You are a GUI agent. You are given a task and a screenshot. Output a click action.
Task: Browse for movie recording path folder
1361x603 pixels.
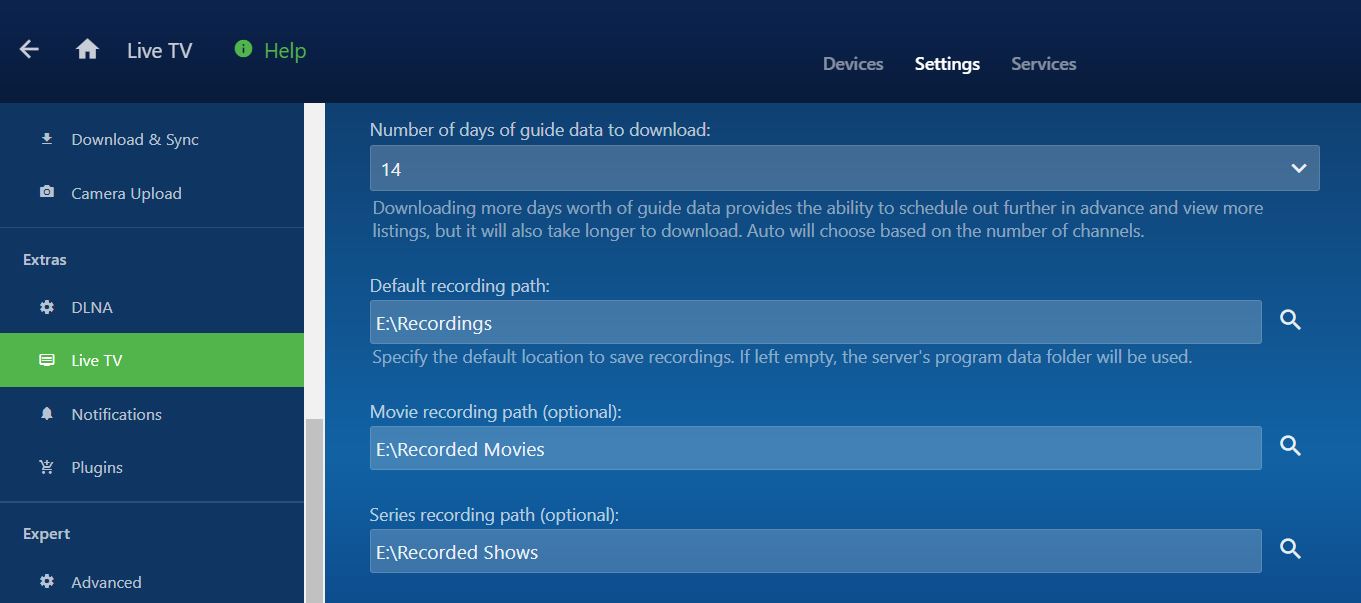point(1291,446)
